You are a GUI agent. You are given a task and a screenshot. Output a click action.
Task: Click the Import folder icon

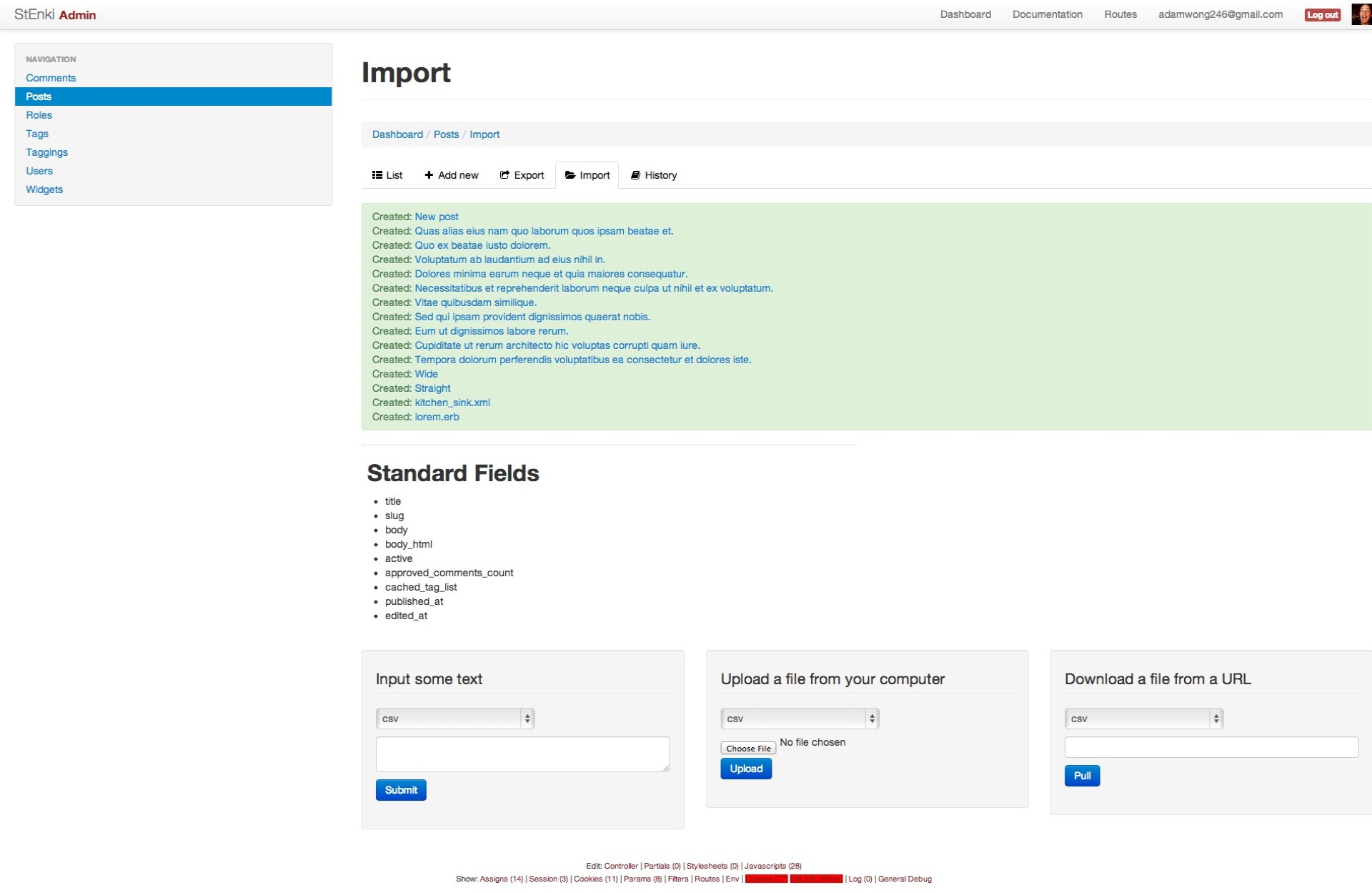[570, 175]
